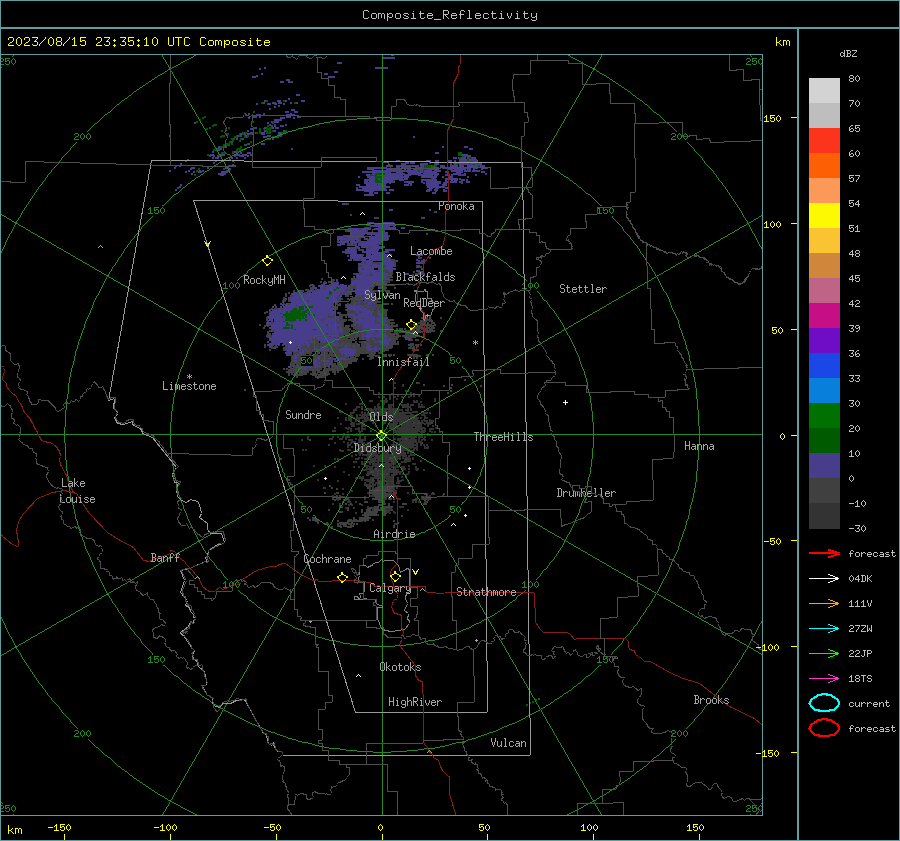Click the ThreeHills label on map
Viewport: 900px width, 841px height.
(x=503, y=437)
